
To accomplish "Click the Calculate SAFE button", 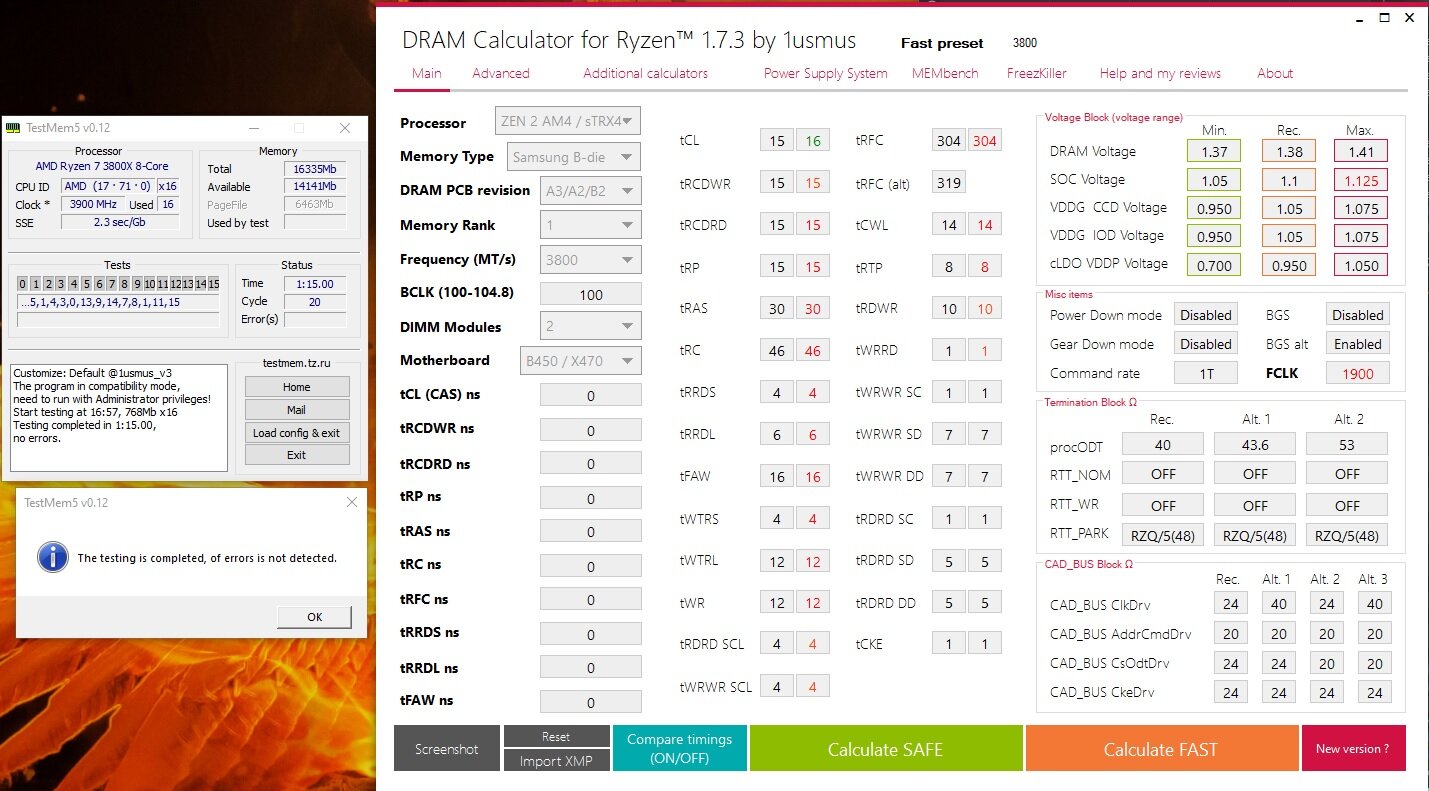I will point(885,749).
